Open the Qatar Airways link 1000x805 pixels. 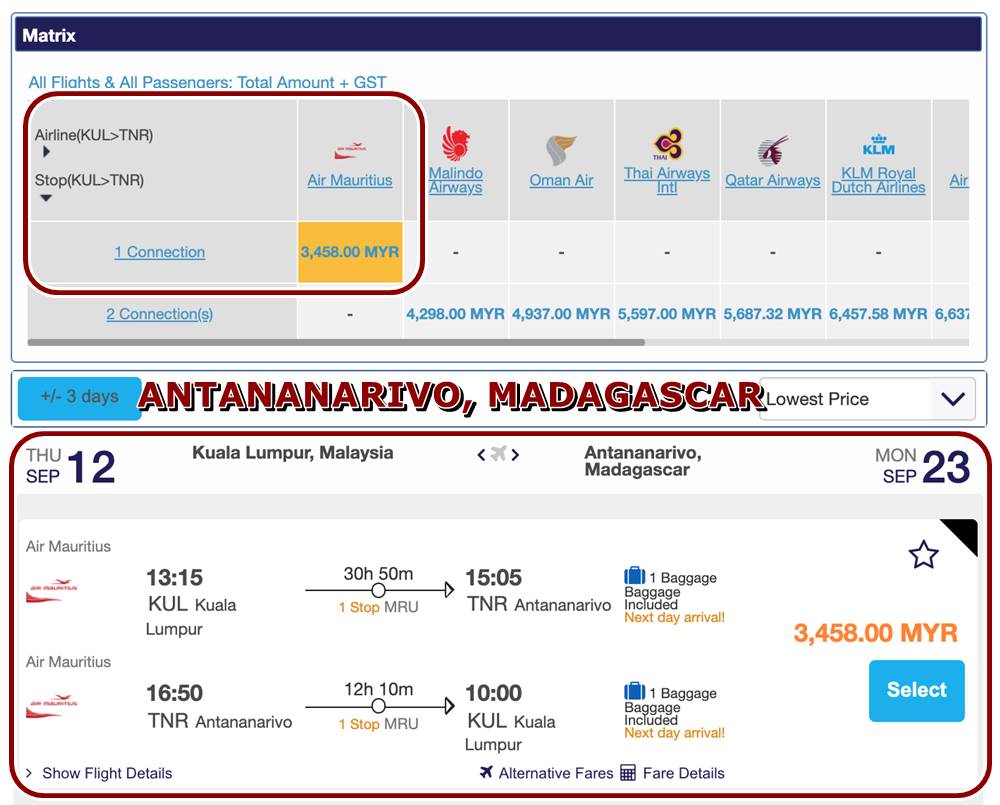coord(772,181)
